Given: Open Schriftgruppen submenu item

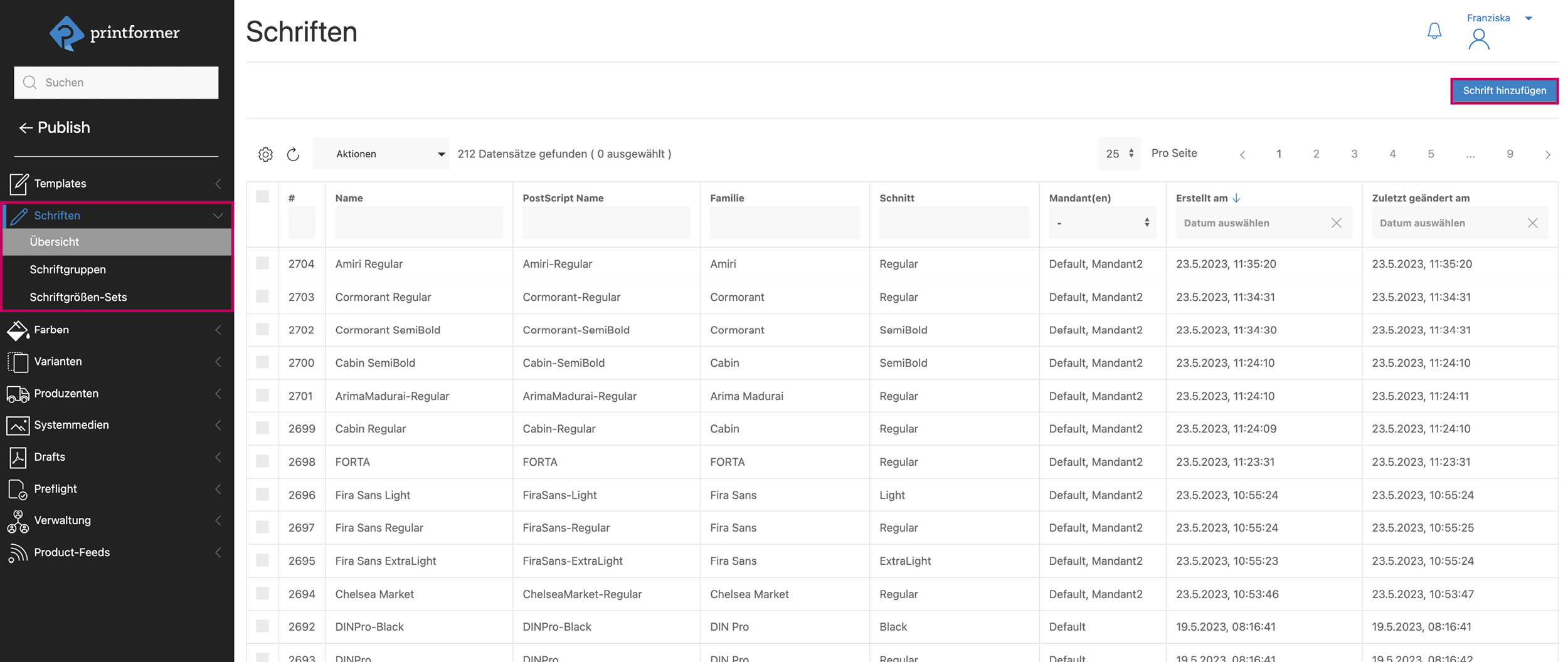Looking at the screenshot, I should pos(68,270).
